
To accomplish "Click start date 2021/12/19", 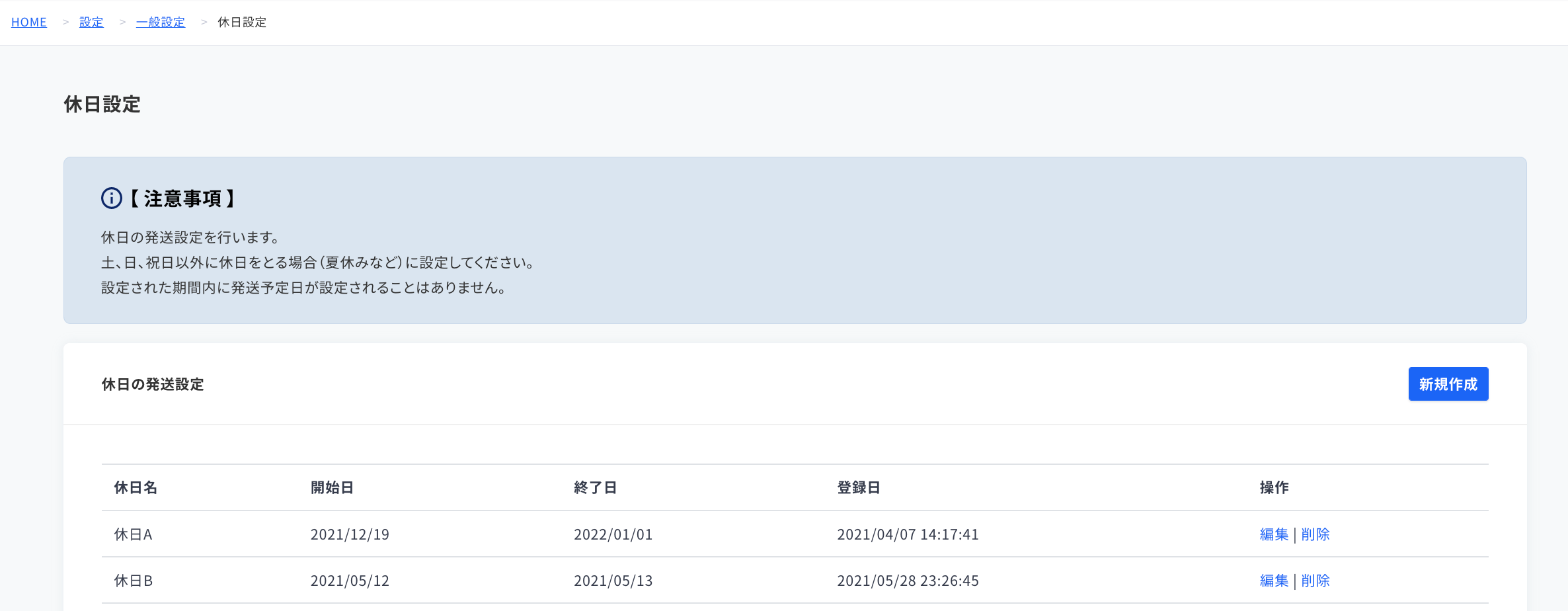I will click(350, 534).
